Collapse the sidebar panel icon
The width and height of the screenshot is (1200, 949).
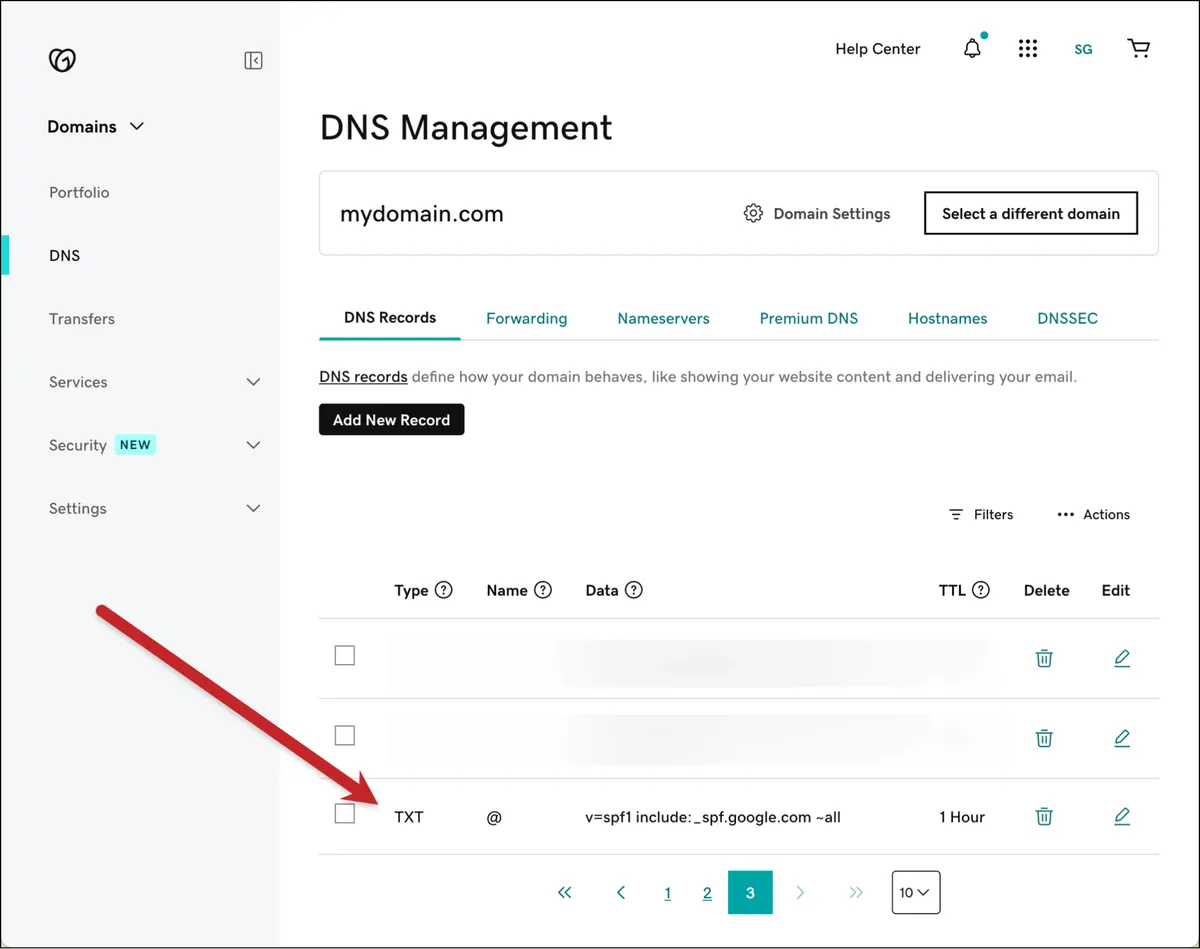coord(254,61)
